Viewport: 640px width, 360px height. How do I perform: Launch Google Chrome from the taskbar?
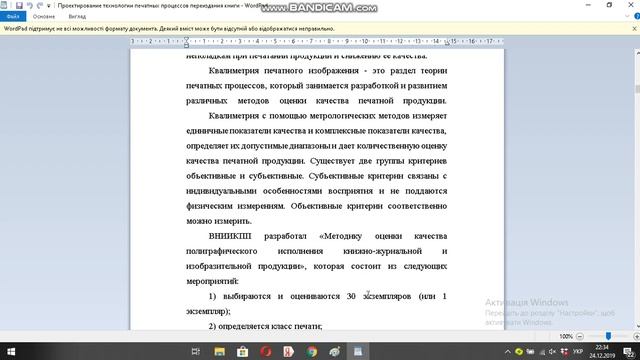[312, 351]
